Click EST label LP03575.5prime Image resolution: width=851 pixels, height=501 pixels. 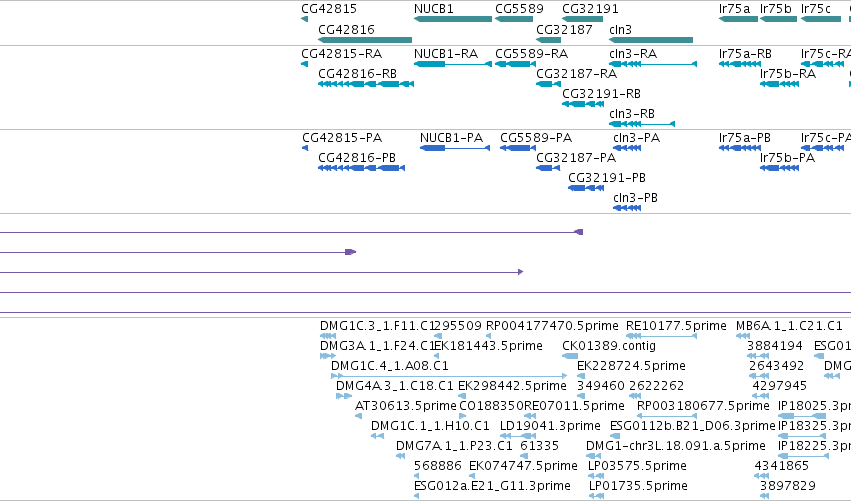tap(637, 466)
